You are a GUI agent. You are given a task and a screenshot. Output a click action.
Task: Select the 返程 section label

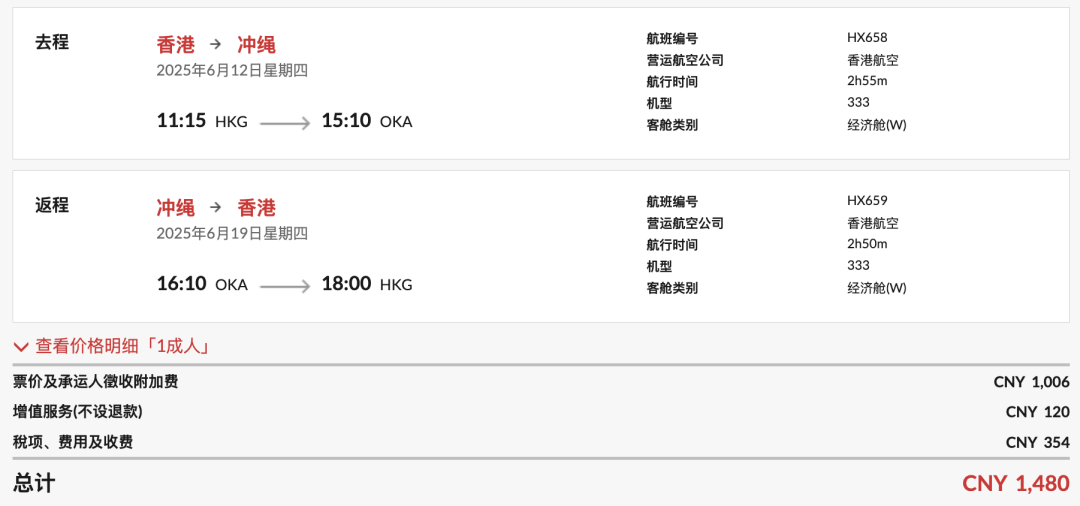[52, 204]
